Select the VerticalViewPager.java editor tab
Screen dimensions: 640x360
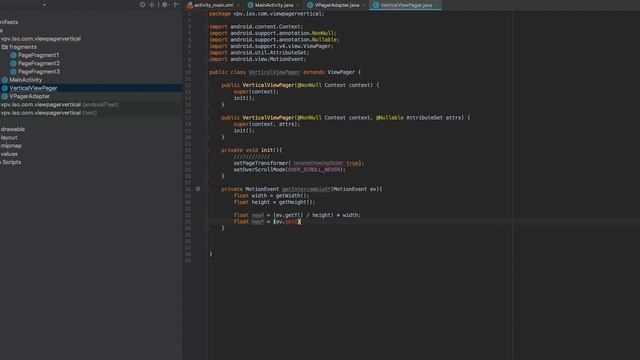pos(406,5)
